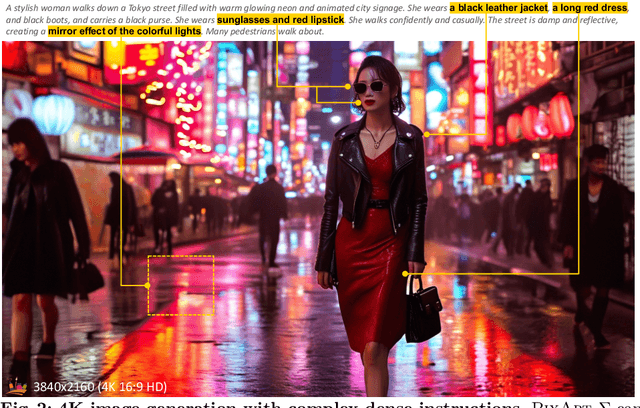Click the woman's sunglasses
640x408 pixels.
pos(370,87)
